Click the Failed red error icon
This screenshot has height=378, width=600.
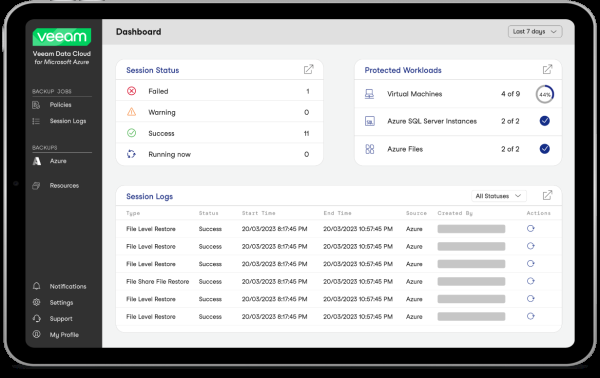pos(131,91)
